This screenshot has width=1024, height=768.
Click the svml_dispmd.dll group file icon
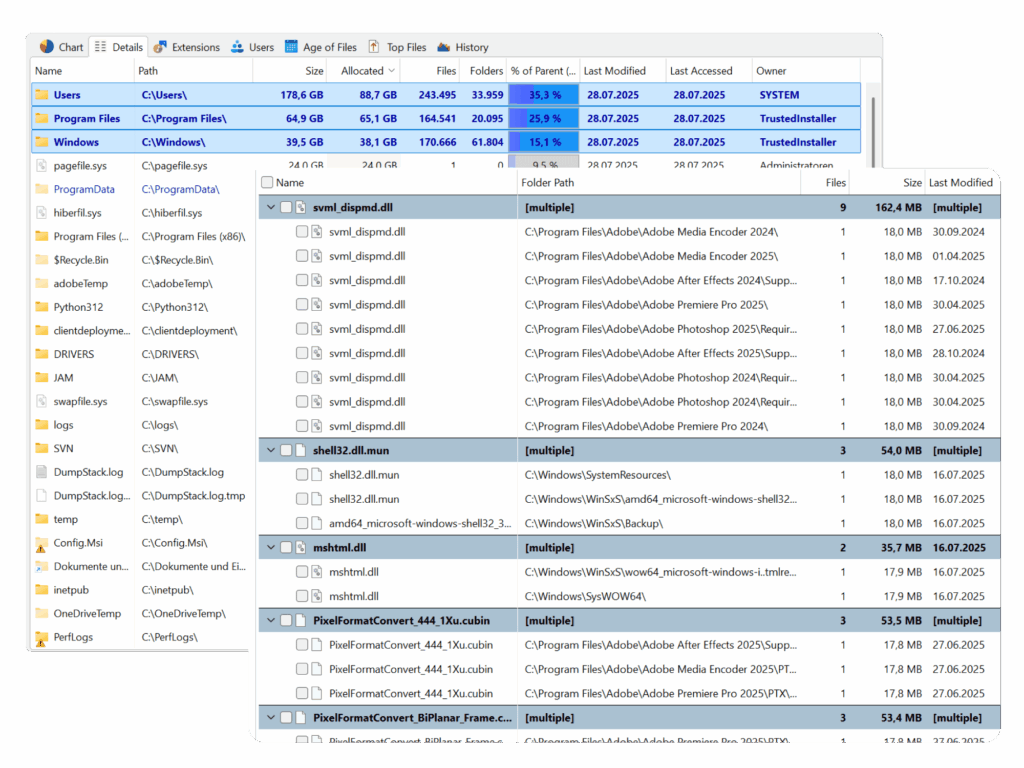300,207
